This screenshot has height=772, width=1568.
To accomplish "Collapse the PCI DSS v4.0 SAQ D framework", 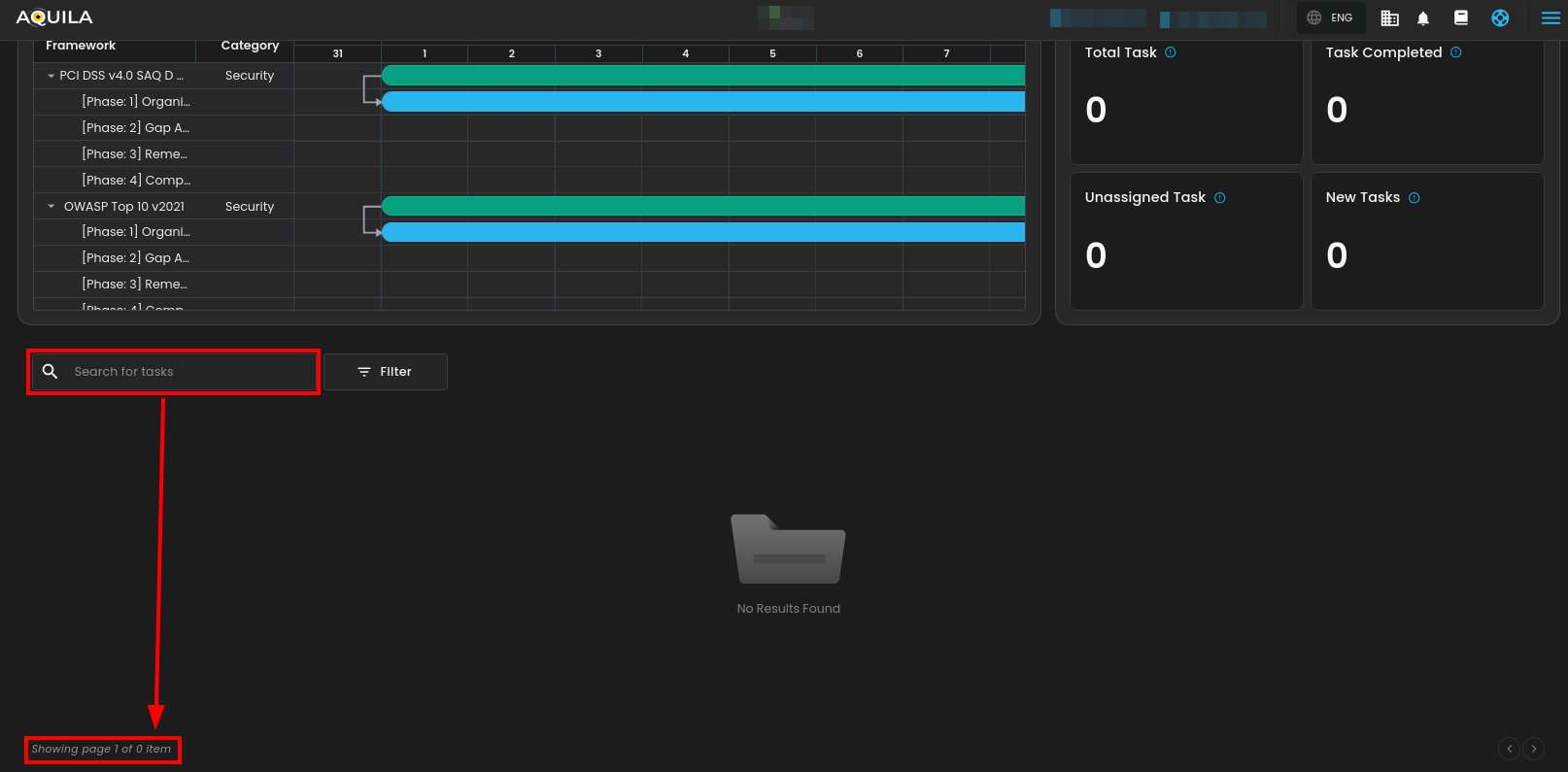I will (51, 76).
